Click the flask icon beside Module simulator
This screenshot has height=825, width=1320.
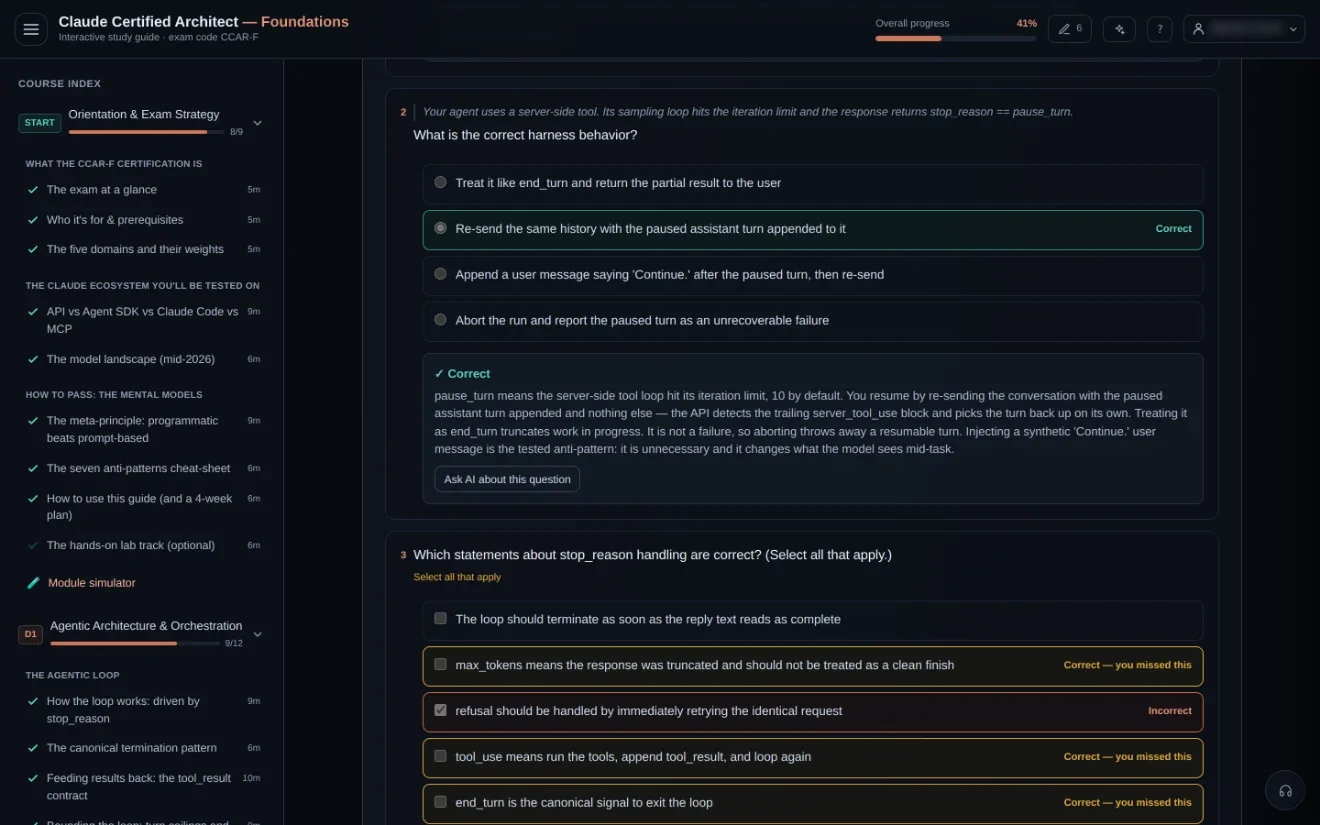tap(33, 583)
